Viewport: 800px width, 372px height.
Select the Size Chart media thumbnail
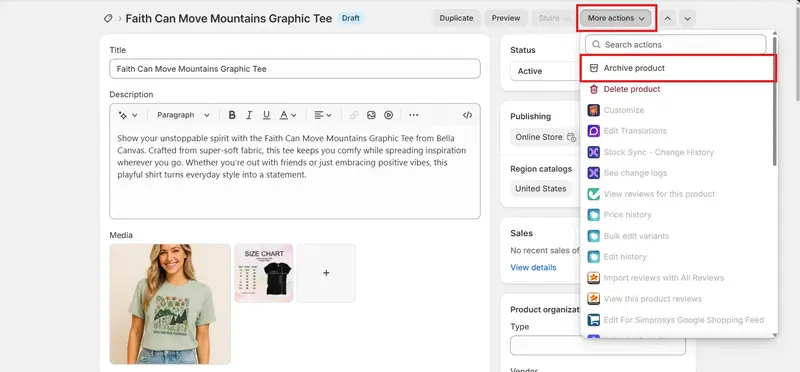click(x=264, y=273)
